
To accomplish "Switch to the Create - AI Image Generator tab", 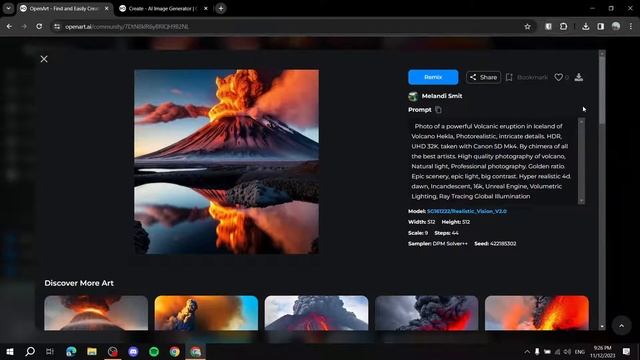I will [x=162, y=9].
